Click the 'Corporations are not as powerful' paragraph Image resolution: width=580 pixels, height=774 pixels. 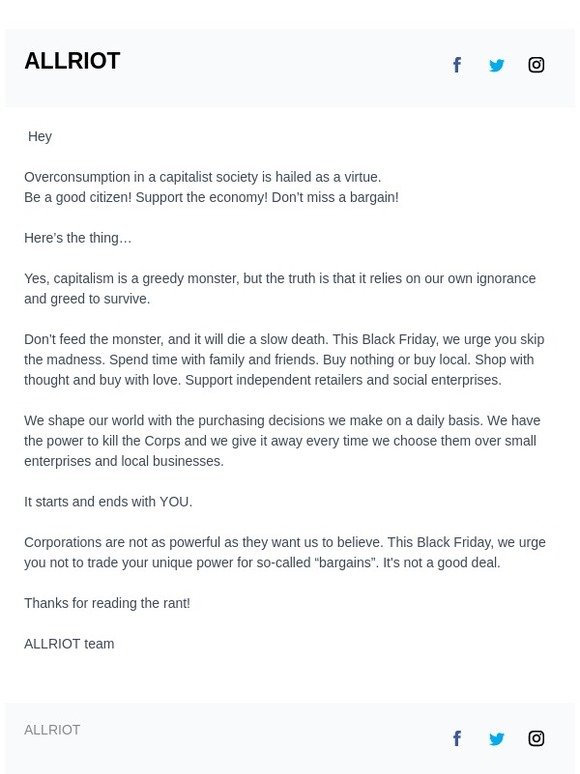point(285,552)
